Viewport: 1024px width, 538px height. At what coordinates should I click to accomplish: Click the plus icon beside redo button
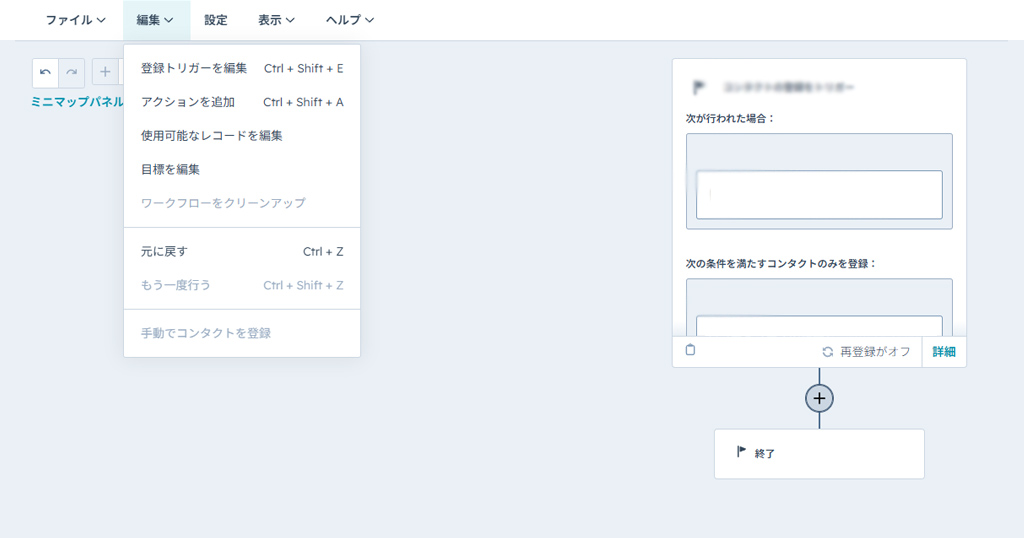[105, 72]
